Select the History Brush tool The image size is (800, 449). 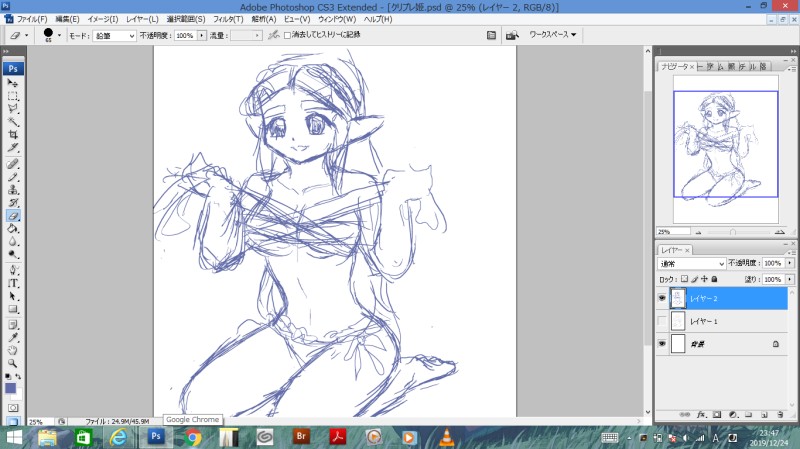pos(13,203)
